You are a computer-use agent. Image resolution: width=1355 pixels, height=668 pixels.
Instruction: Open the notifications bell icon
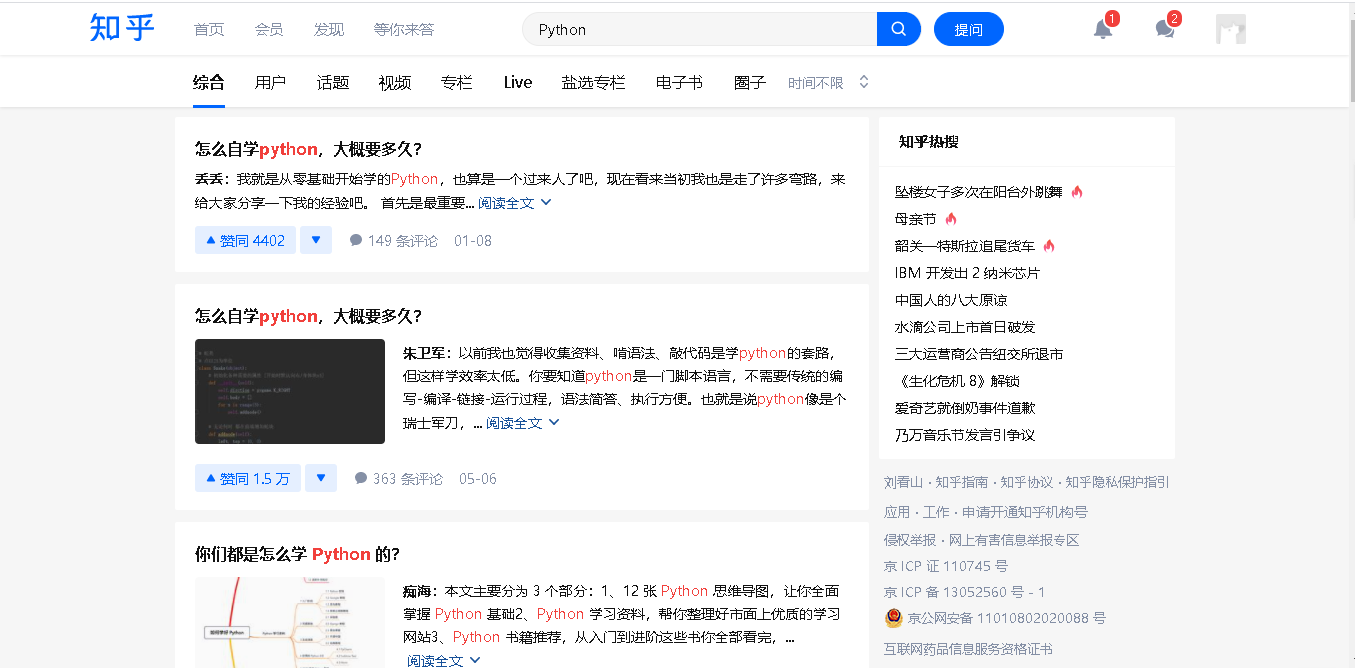coord(1103,29)
